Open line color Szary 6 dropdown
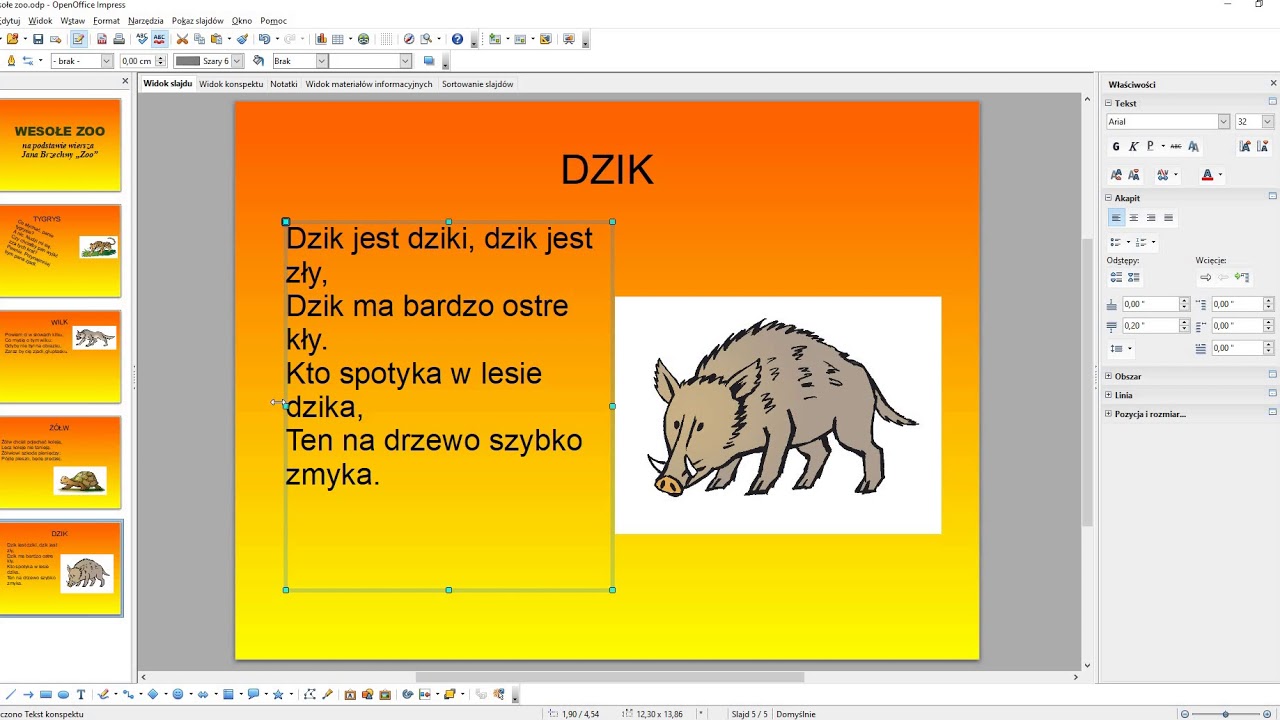The width and height of the screenshot is (1280, 720). pyautogui.click(x=237, y=61)
